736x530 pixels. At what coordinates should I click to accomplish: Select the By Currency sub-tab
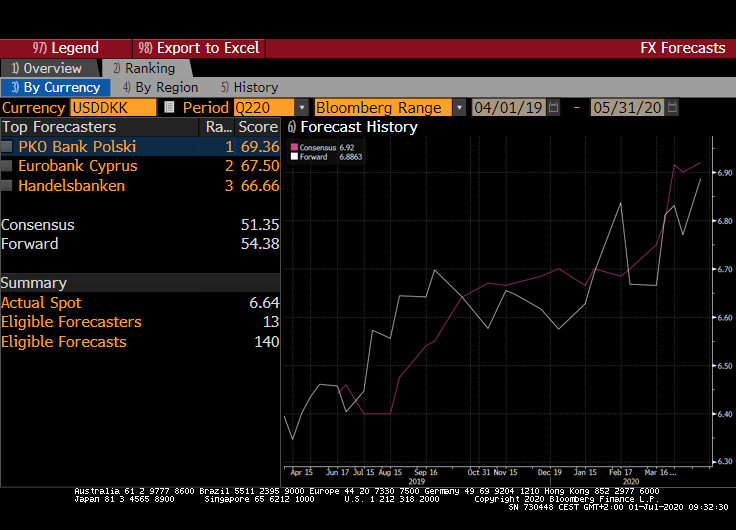coord(55,87)
